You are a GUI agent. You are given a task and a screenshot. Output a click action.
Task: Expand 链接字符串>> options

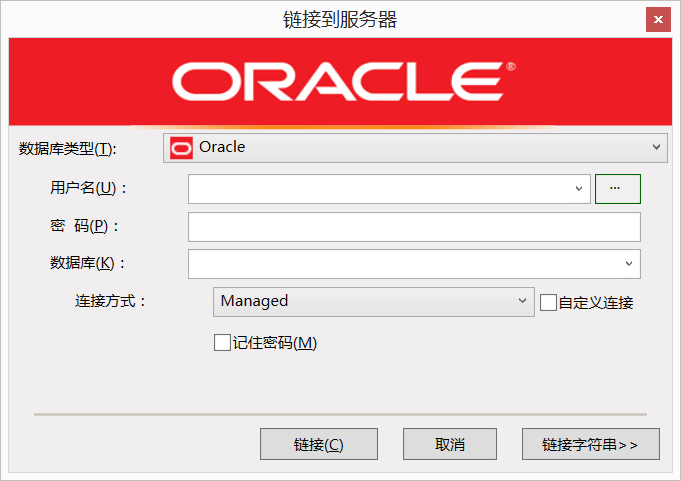click(590, 444)
